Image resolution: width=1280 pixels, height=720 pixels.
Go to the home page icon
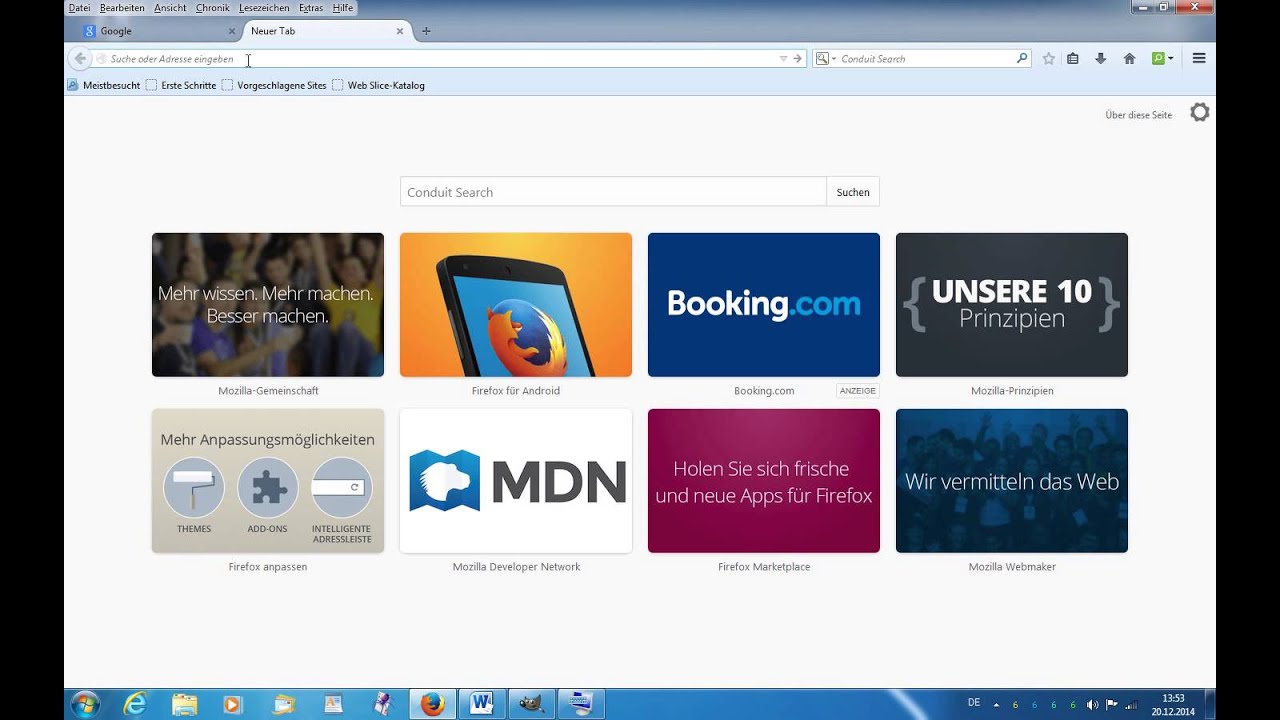[1129, 58]
